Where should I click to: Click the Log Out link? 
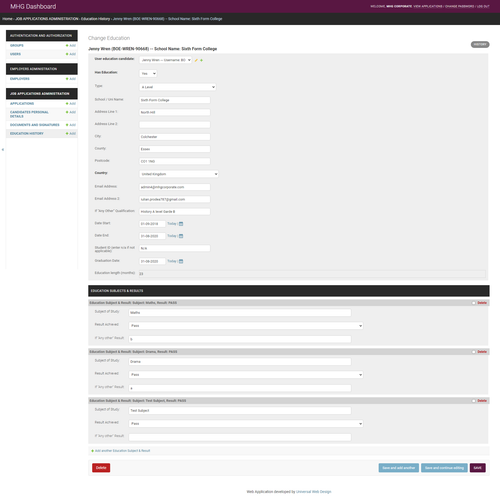(x=483, y=6)
